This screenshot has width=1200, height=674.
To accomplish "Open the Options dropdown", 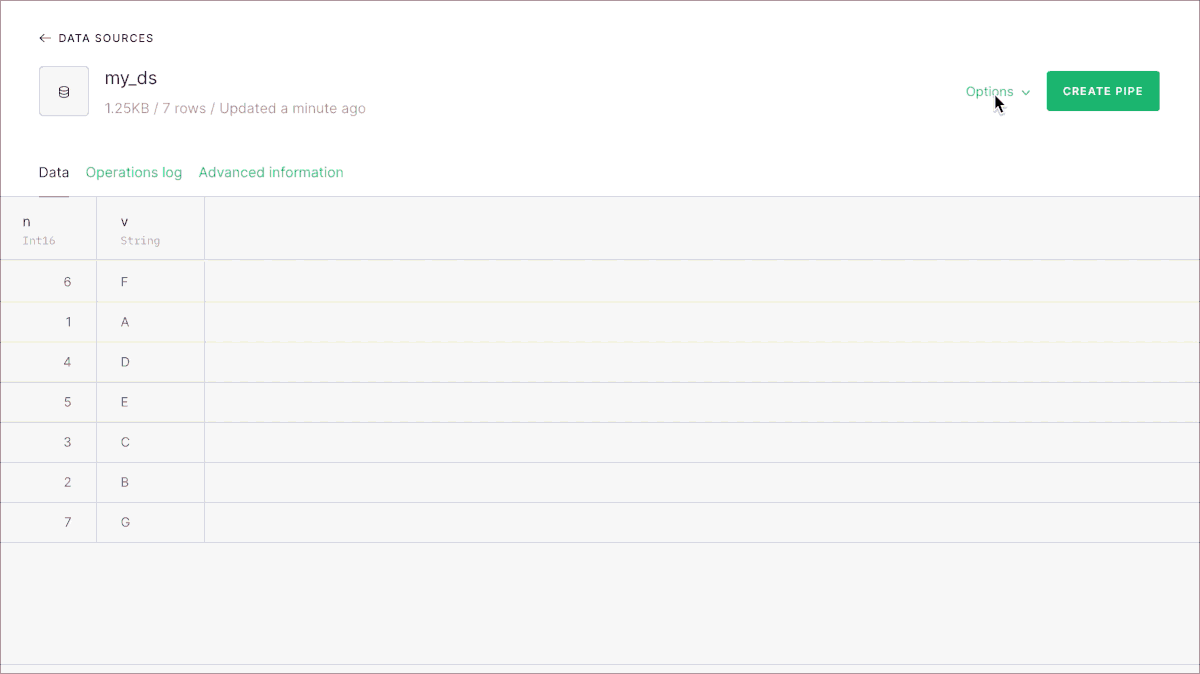I will [x=989, y=91].
